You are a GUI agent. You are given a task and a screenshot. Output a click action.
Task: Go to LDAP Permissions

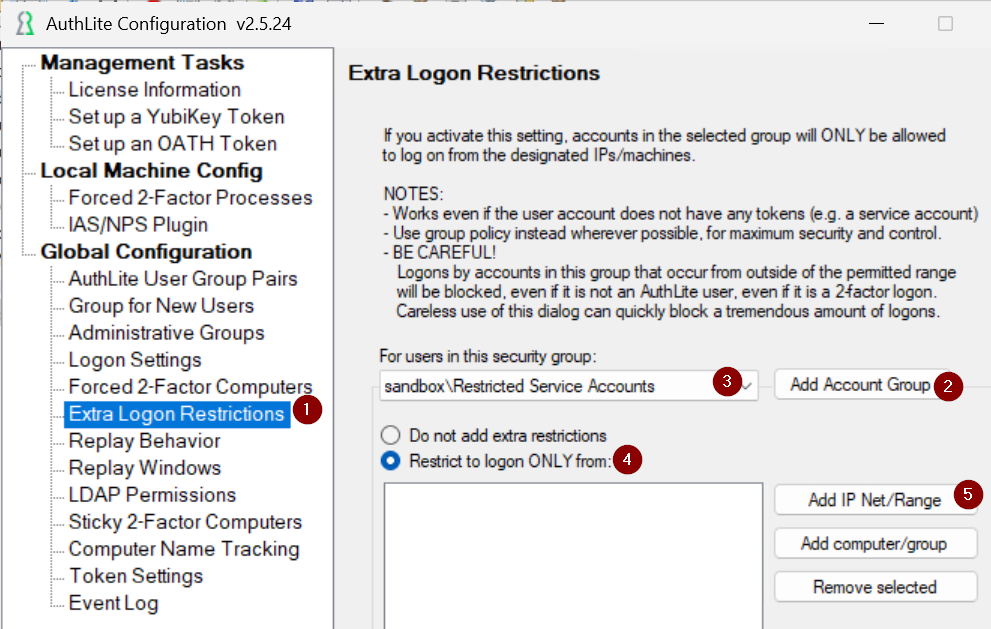click(x=152, y=495)
